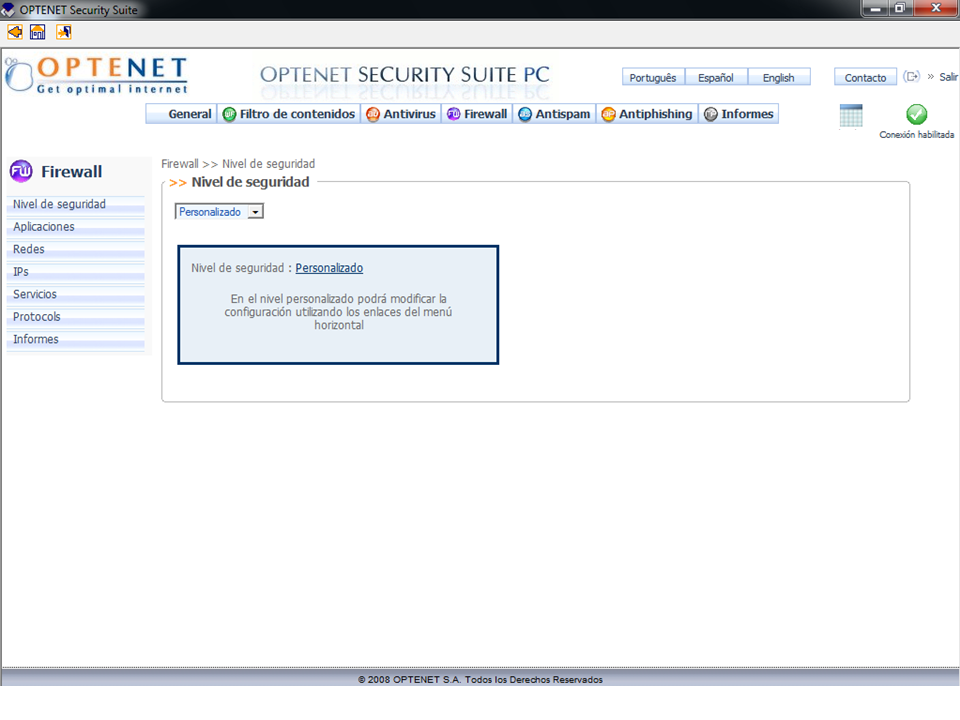Switch to the Antivirus tab
Image resolution: width=960 pixels, height=720 pixels.
pos(401,114)
